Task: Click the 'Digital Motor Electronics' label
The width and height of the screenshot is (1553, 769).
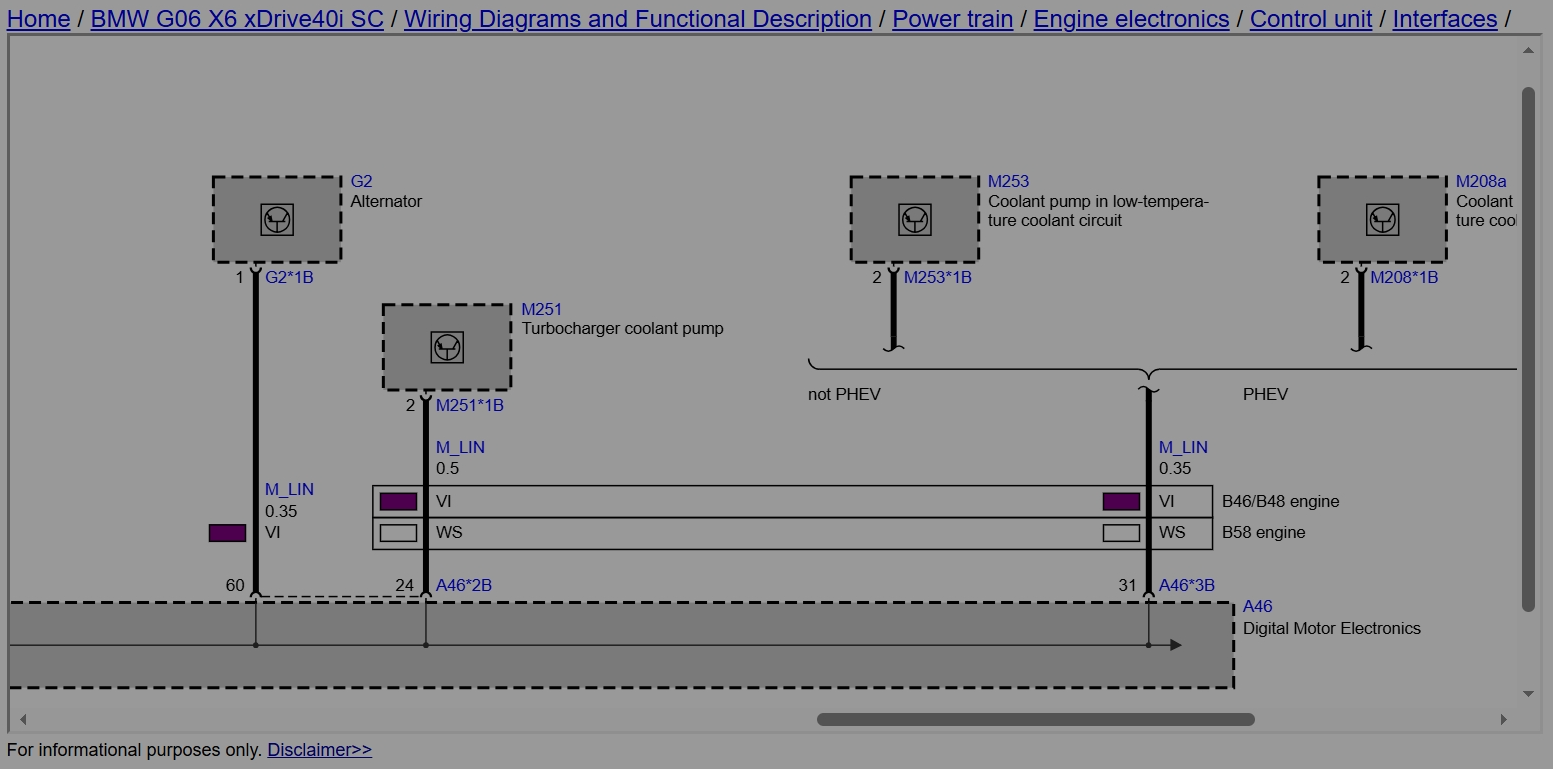Action: (1332, 628)
